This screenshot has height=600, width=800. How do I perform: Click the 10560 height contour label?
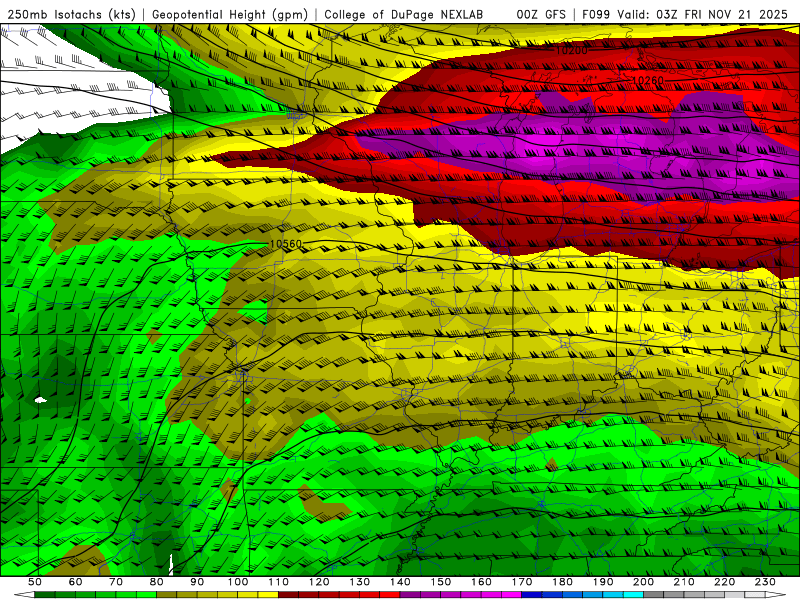pos(286,244)
